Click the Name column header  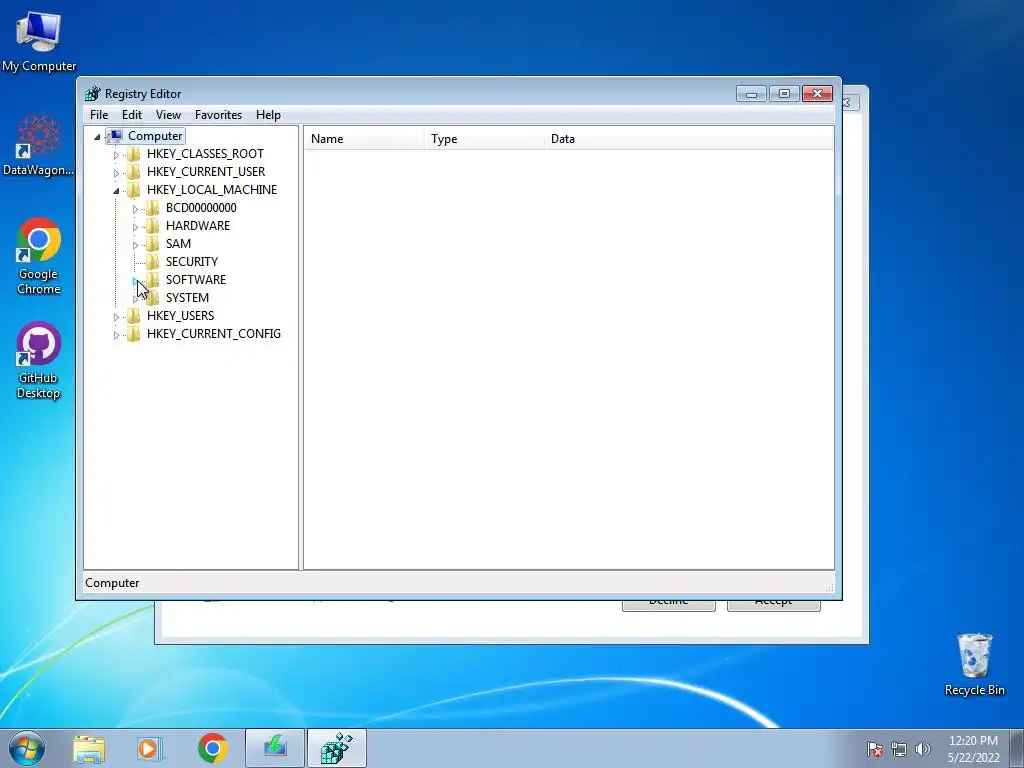(x=364, y=139)
